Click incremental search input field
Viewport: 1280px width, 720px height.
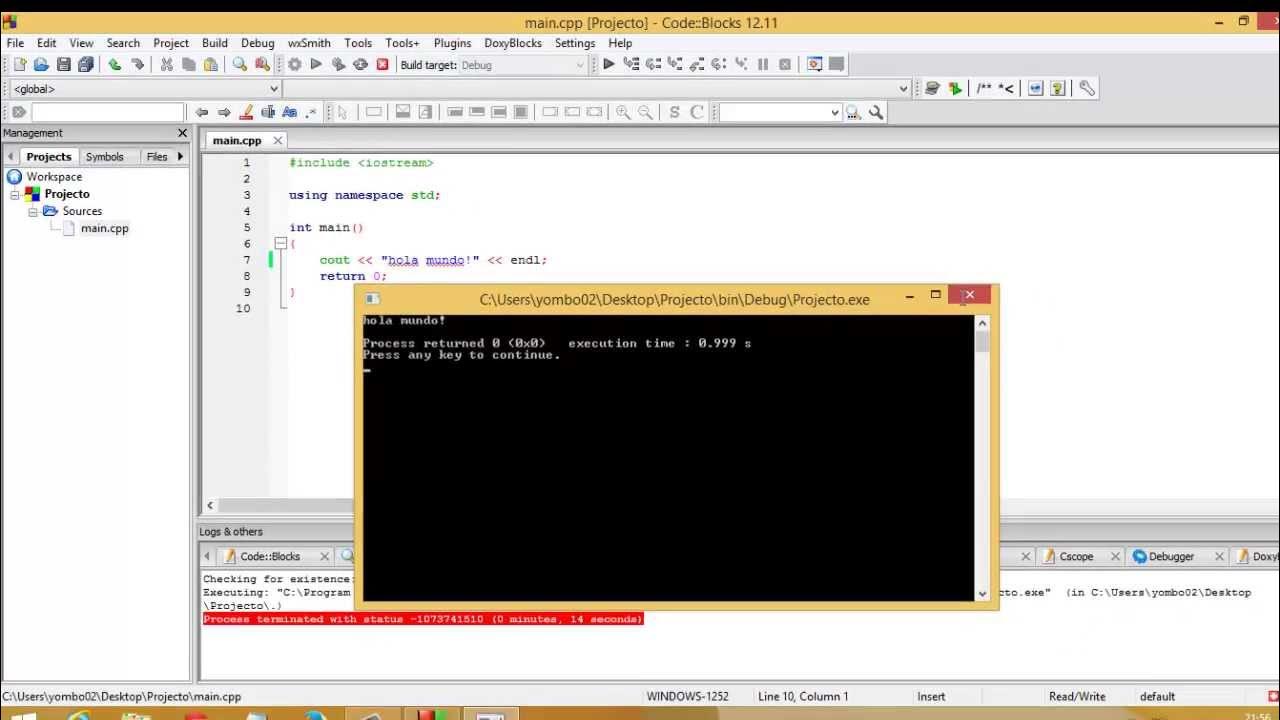click(x=108, y=113)
